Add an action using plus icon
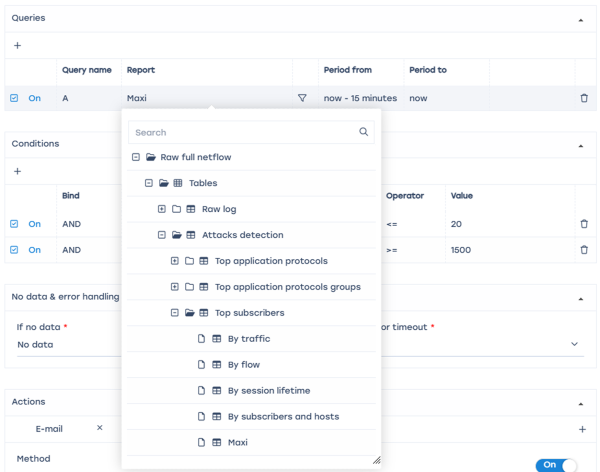Image resolution: width=600 pixels, height=472 pixels. [582, 428]
